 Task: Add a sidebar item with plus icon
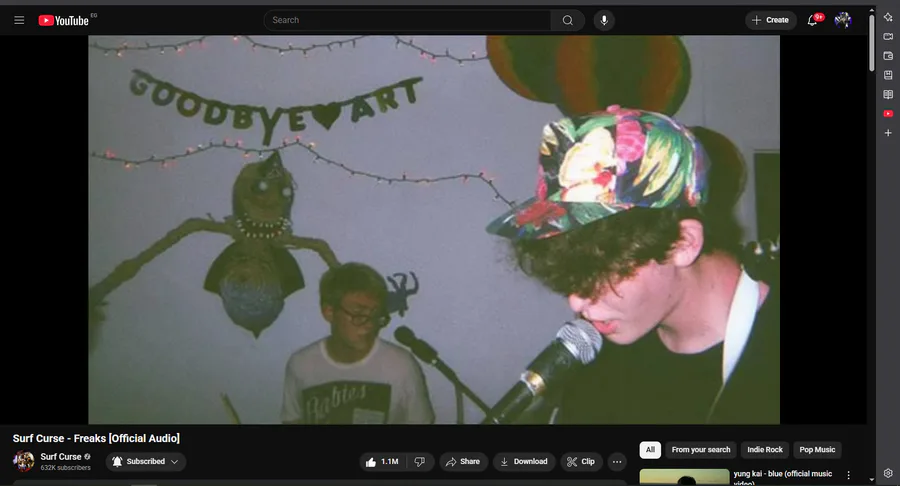click(x=888, y=133)
